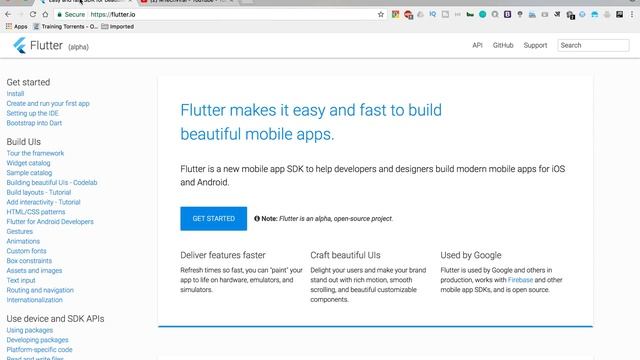Open the Using packages link
This screenshot has width=640, height=360.
point(29,331)
